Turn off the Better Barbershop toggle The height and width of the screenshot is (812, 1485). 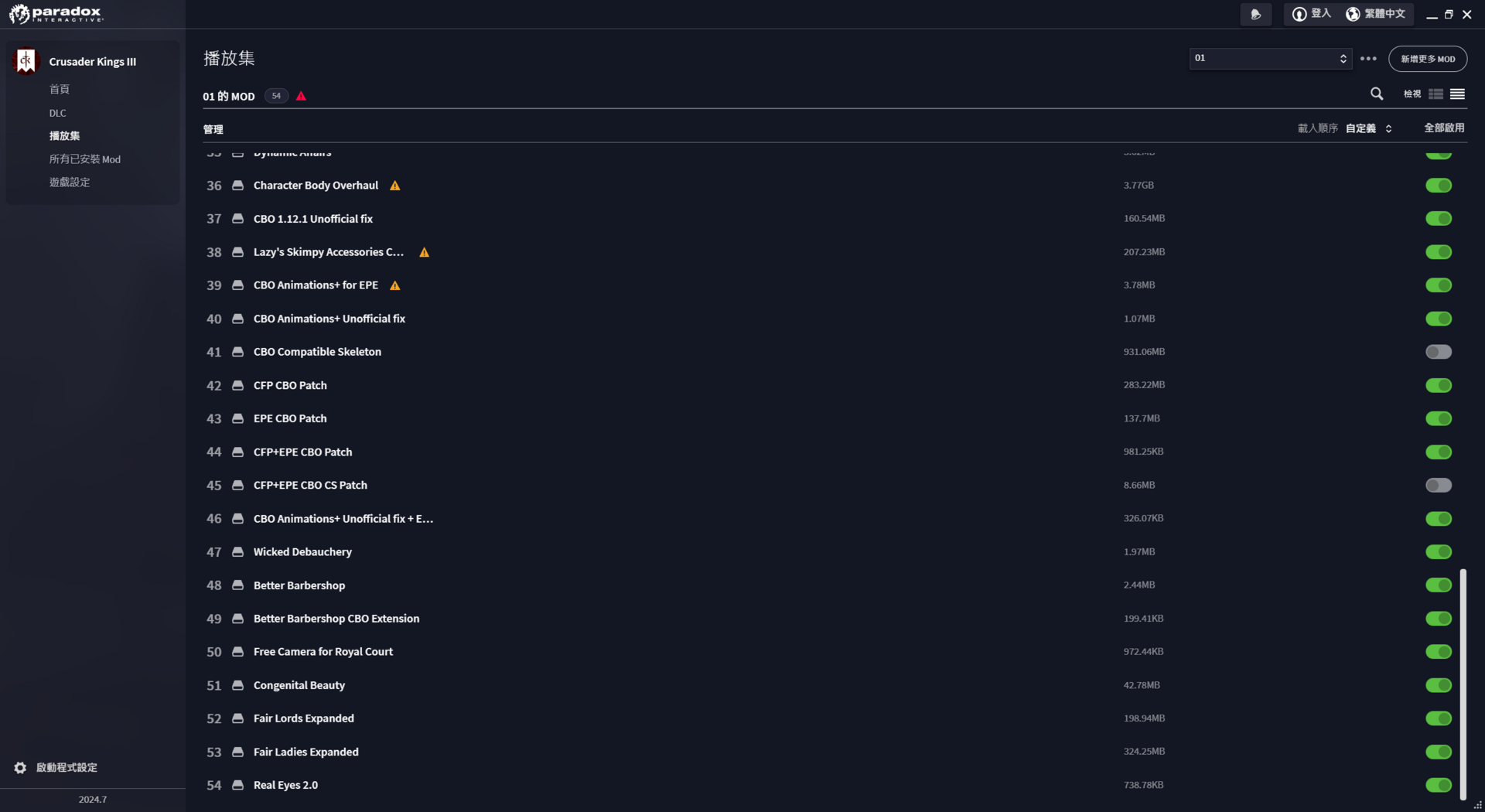coord(1439,585)
